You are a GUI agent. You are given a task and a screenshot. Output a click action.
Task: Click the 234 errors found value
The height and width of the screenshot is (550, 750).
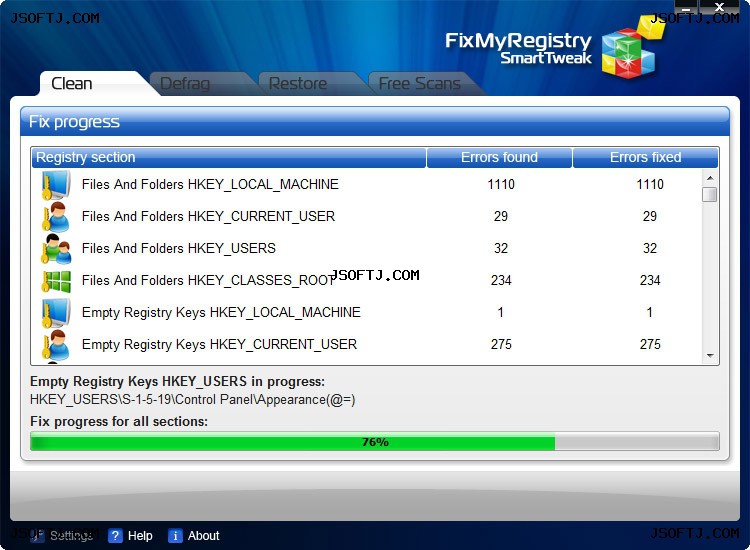point(501,281)
